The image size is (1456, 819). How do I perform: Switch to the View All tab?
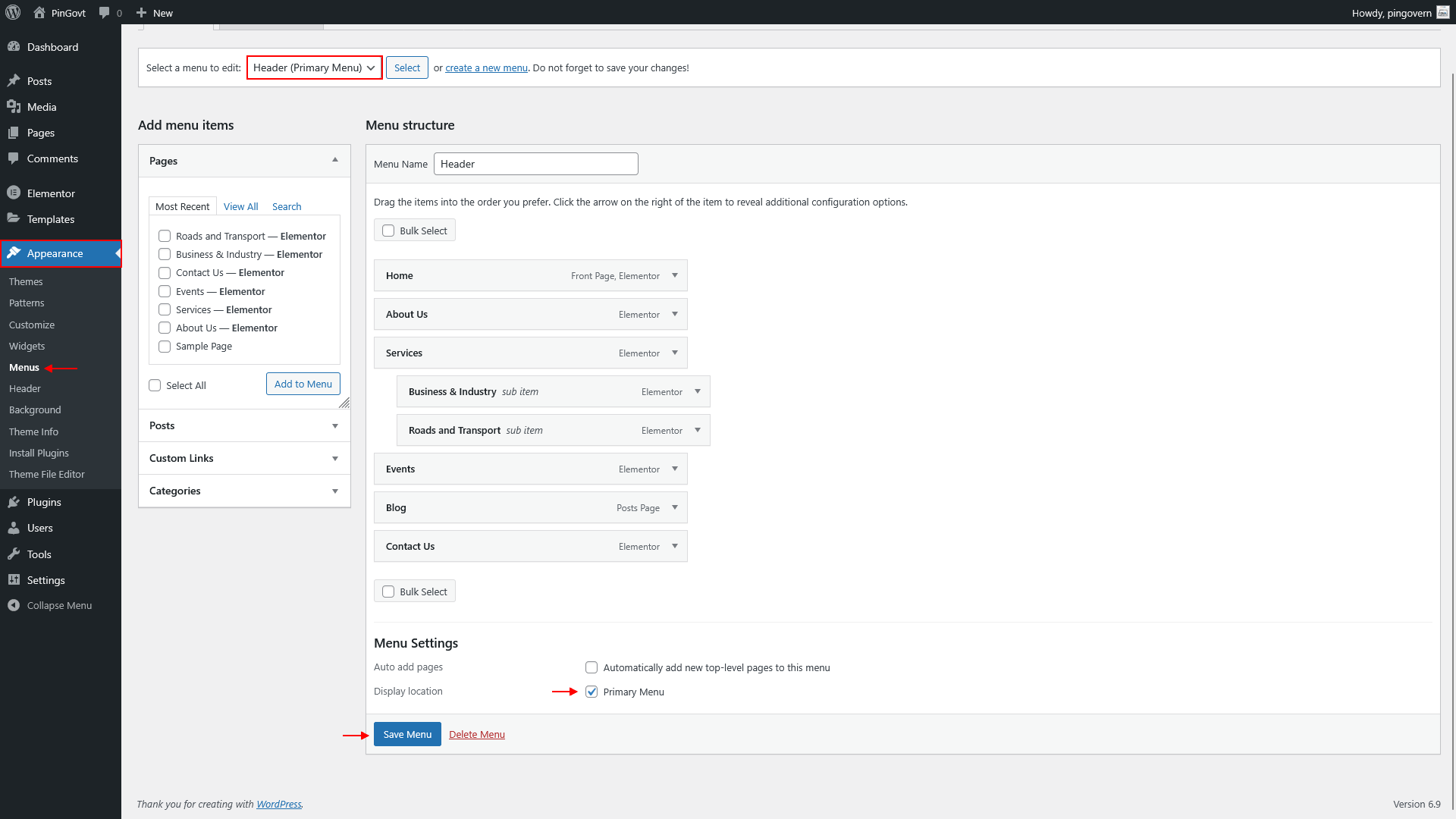pyautogui.click(x=240, y=206)
